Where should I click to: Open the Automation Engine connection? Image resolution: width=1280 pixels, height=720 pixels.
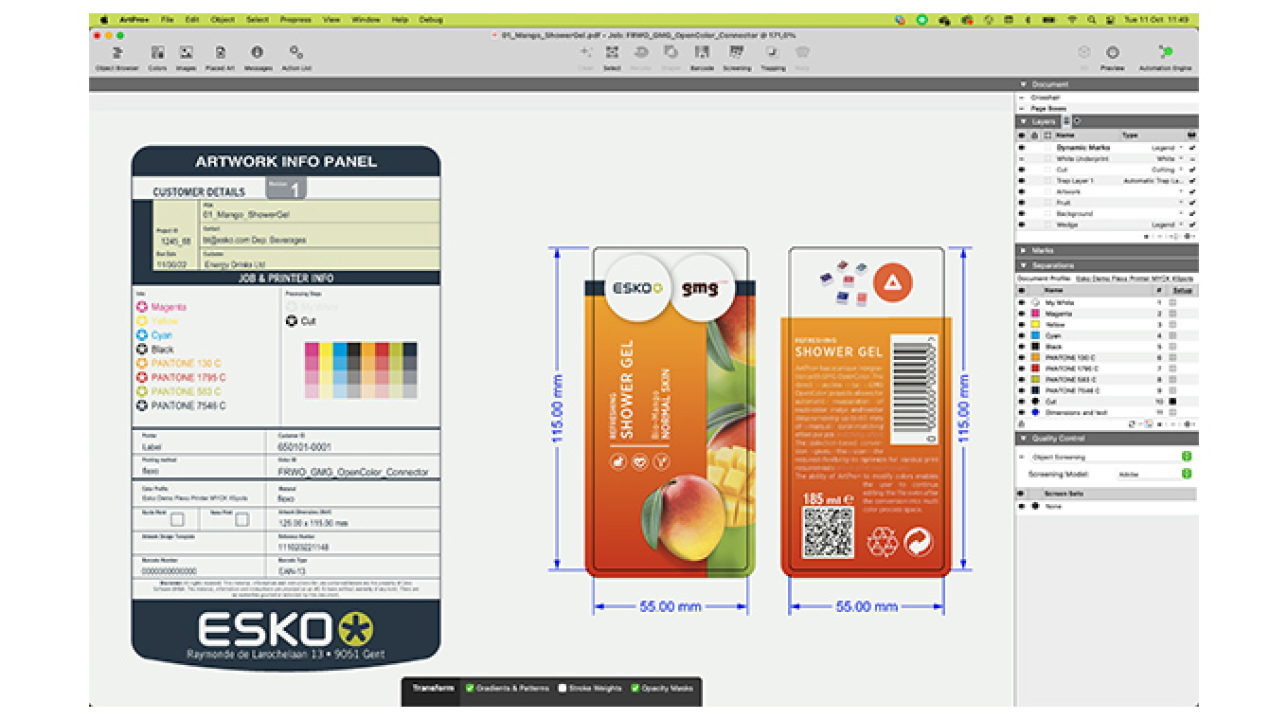point(1165,57)
